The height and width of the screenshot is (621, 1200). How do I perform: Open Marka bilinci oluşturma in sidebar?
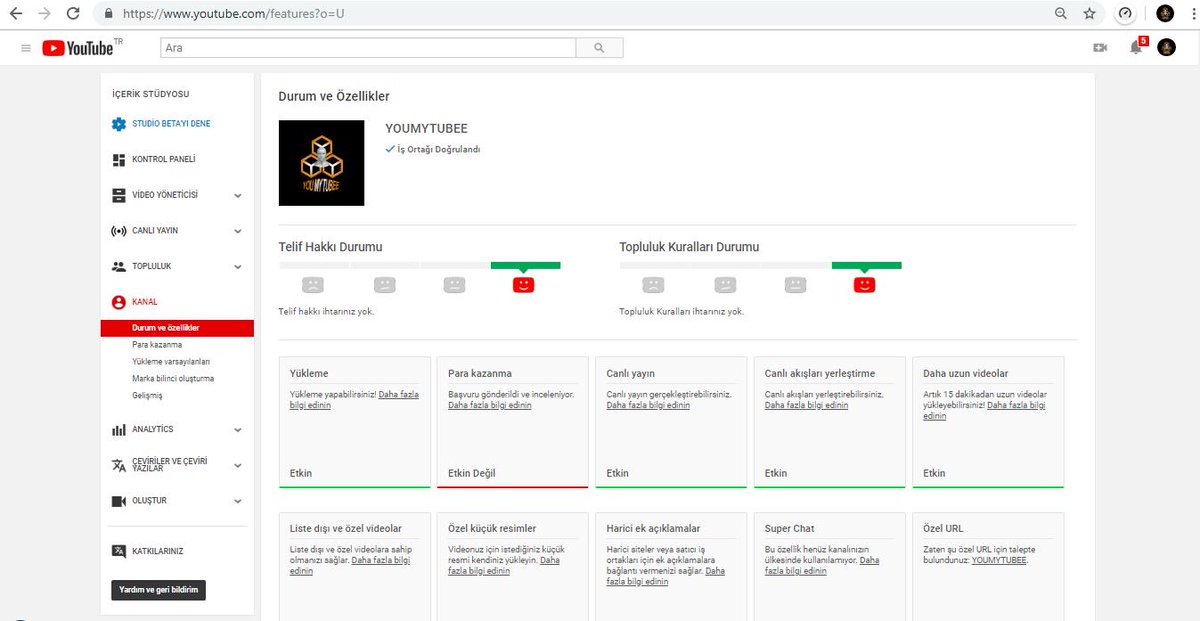(173, 378)
